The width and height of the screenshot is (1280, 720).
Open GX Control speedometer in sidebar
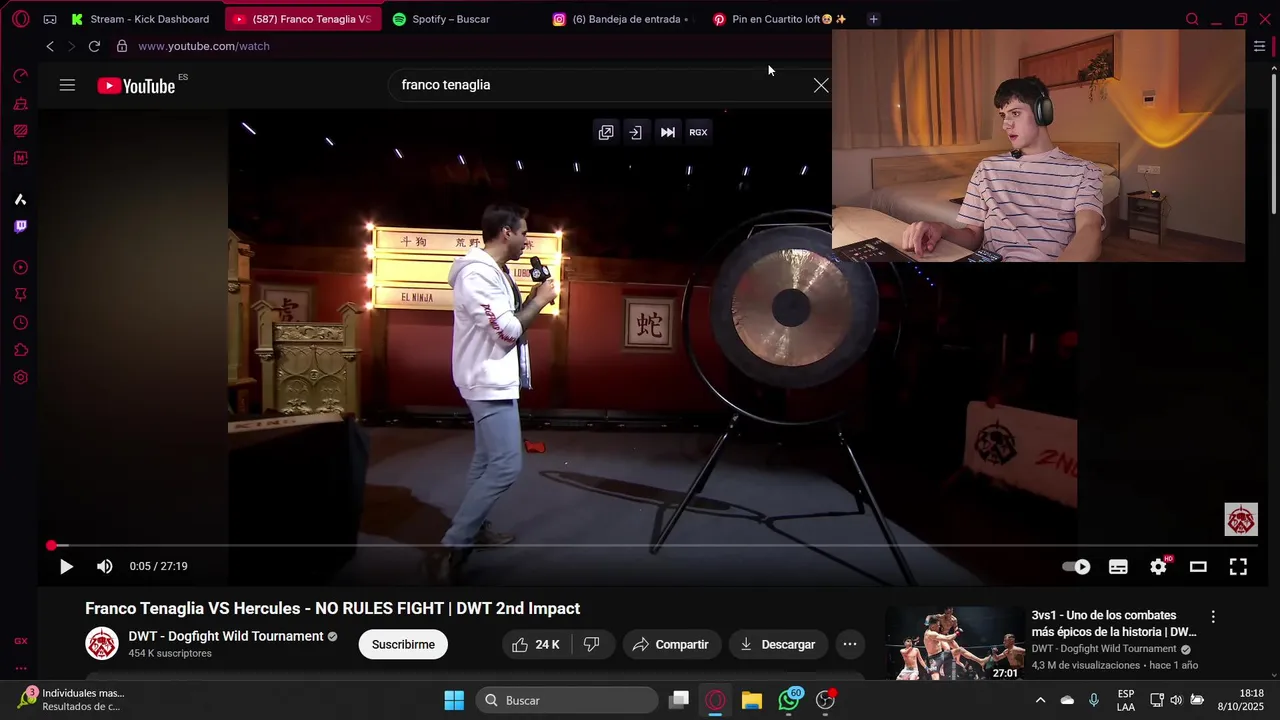pos(20,76)
